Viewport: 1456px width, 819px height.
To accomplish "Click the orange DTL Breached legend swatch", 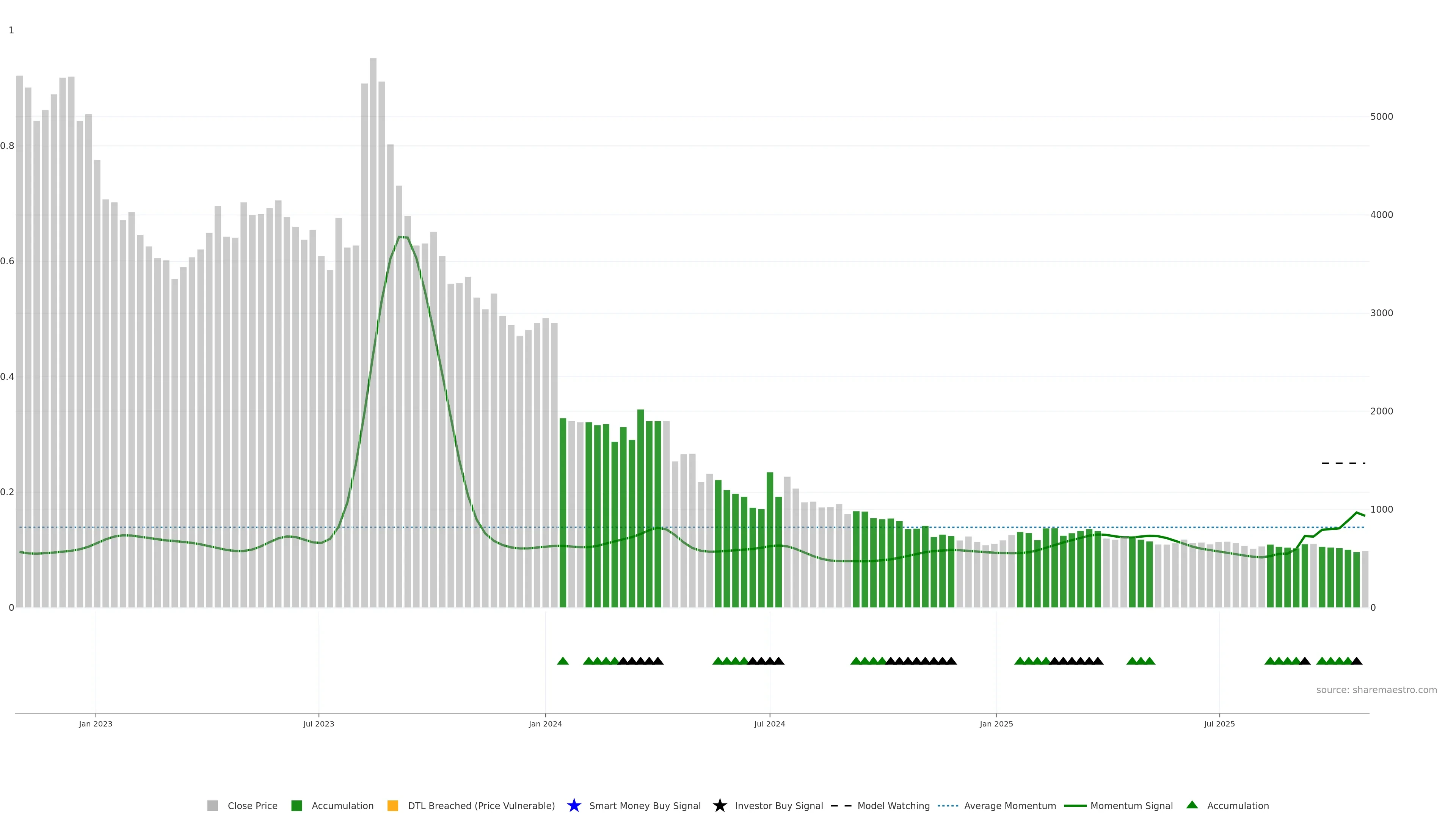I will tap(392, 805).
